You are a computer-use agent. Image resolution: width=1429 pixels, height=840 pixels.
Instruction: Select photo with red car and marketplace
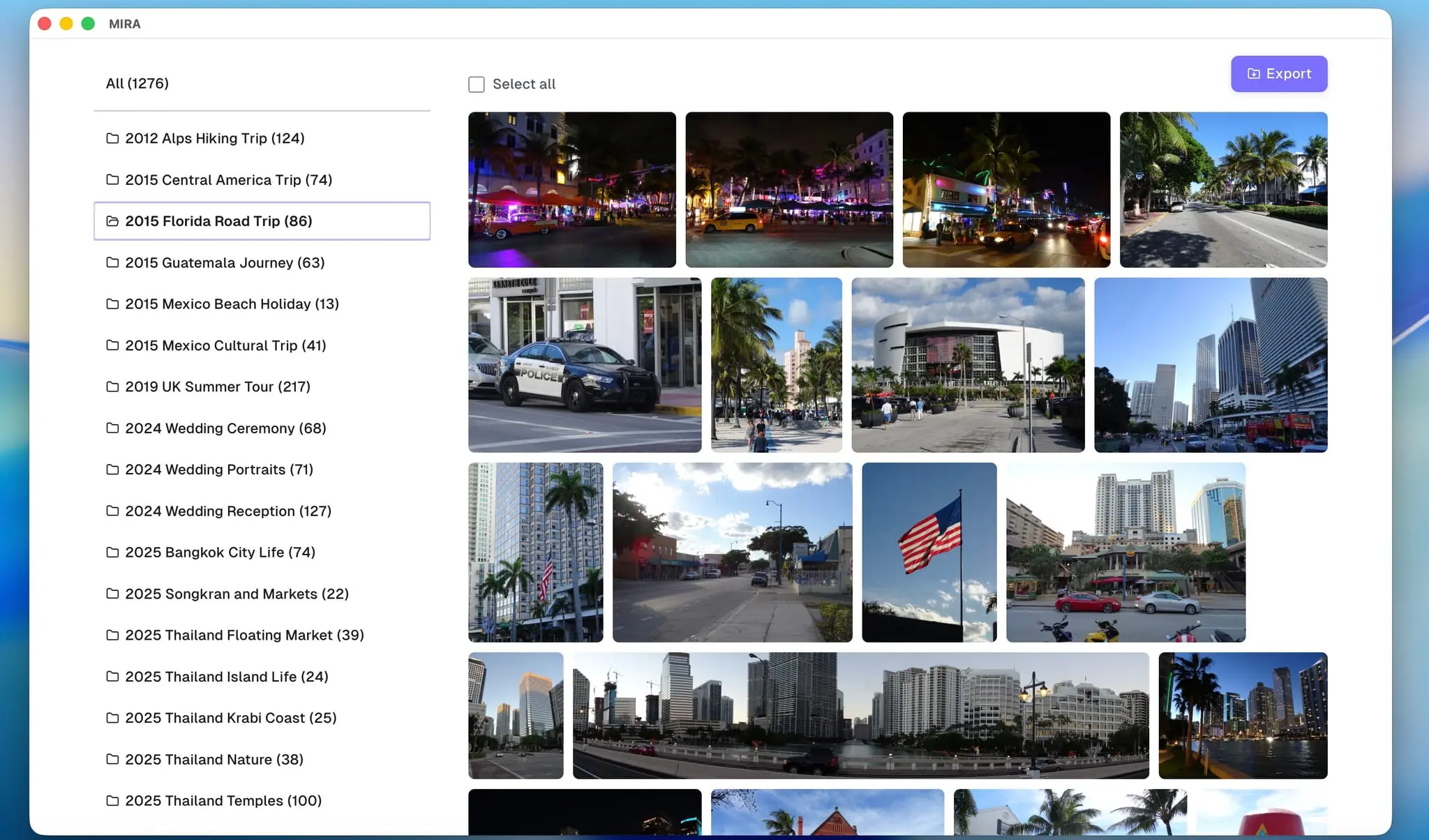[x=1125, y=553]
